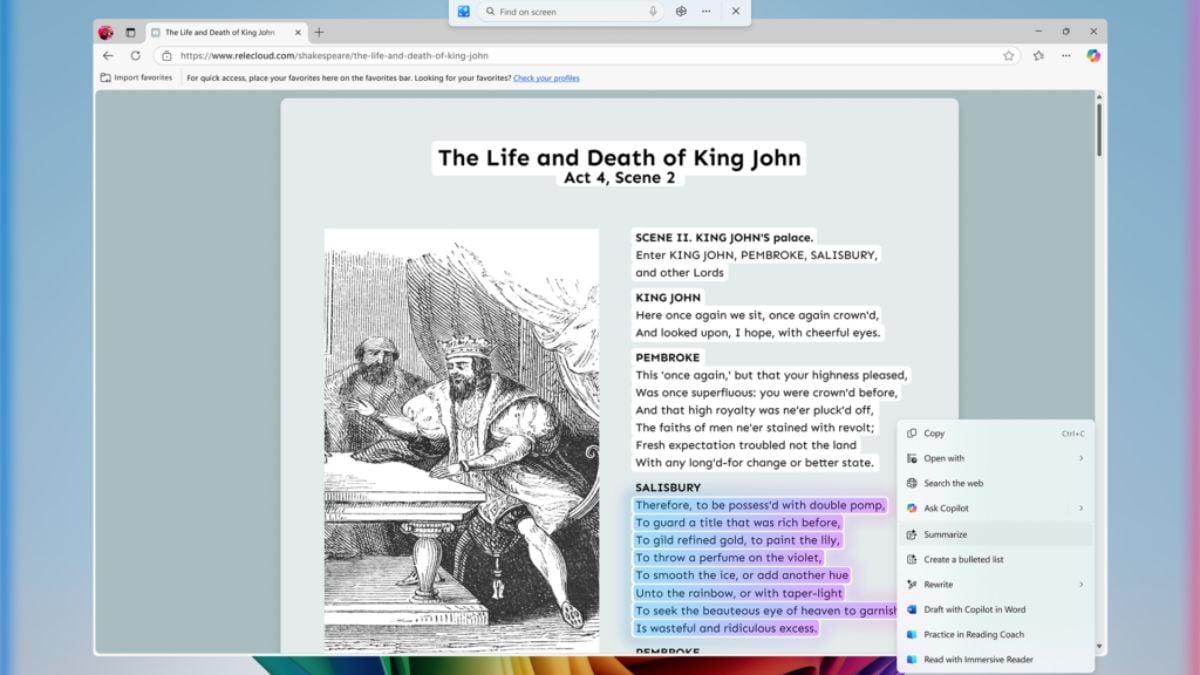Open browser Settings and more ellipsis

pyautogui.click(x=1066, y=56)
